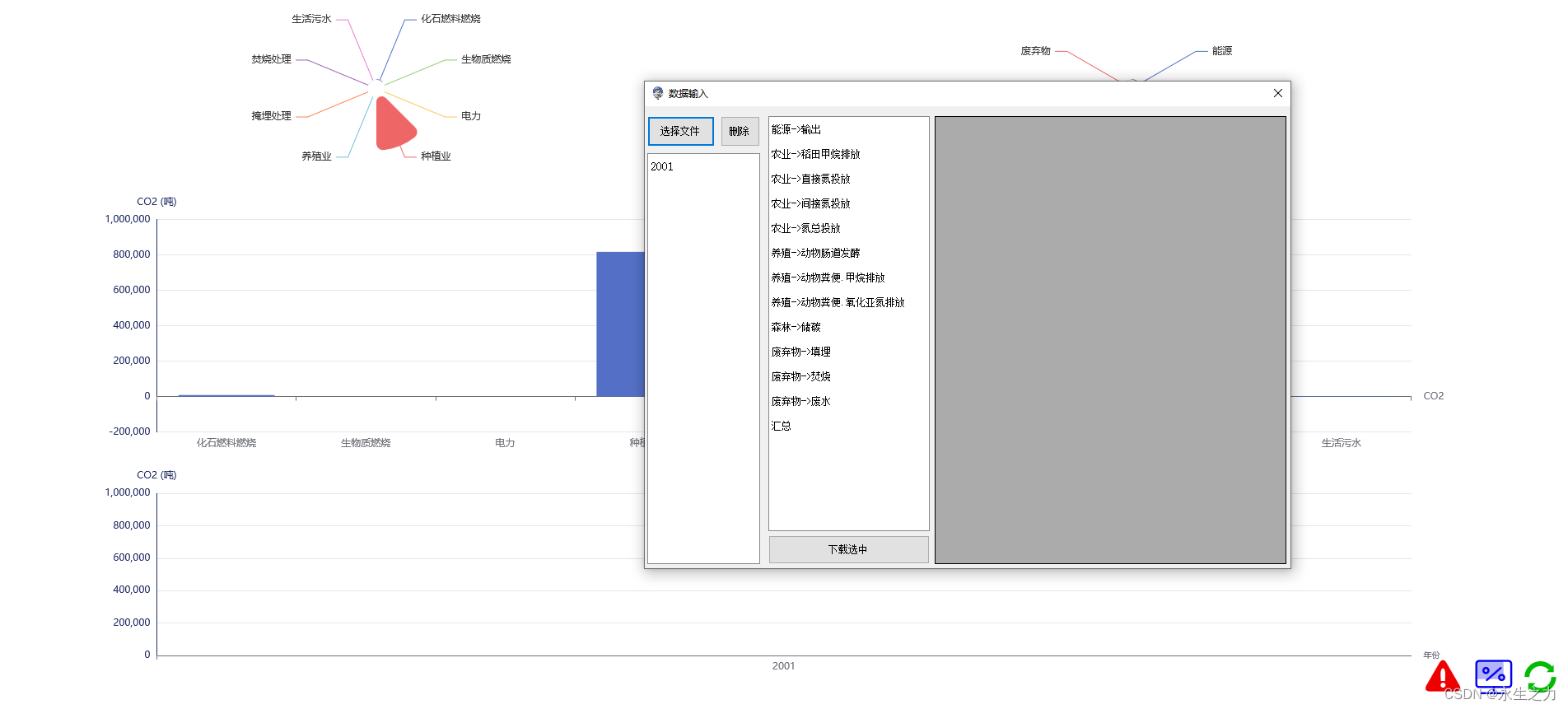Click the 删除 button
Screen dimensions: 1568x709
point(740,132)
